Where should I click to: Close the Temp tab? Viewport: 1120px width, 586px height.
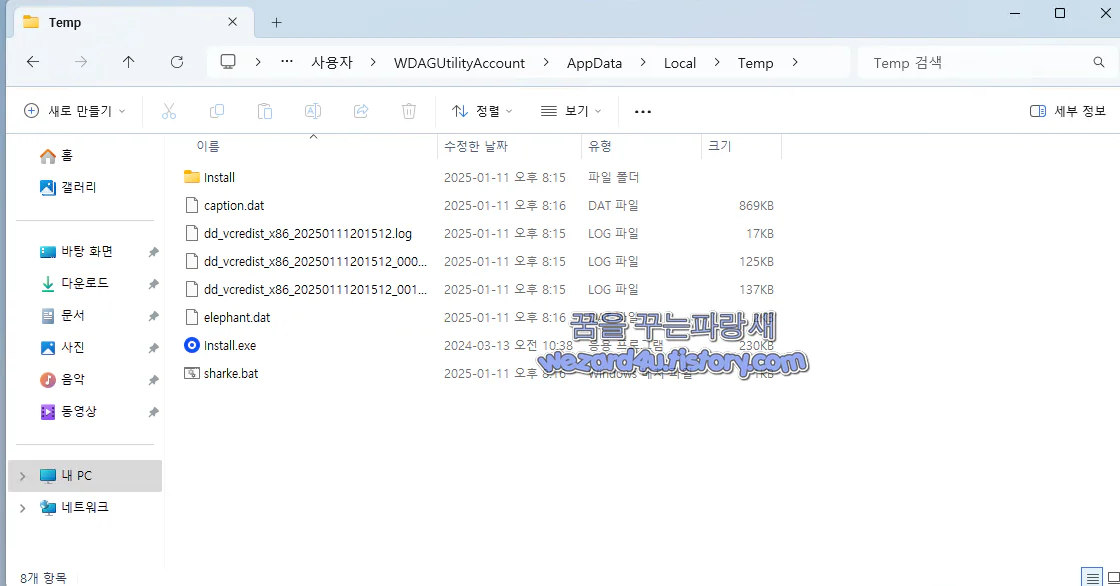[232, 22]
